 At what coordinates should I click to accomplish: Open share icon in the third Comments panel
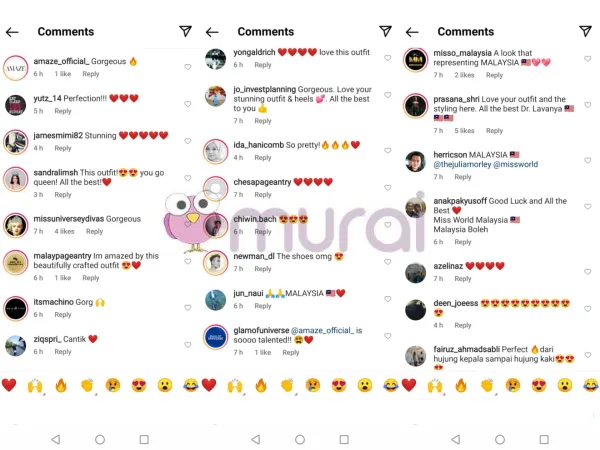(x=585, y=31)
